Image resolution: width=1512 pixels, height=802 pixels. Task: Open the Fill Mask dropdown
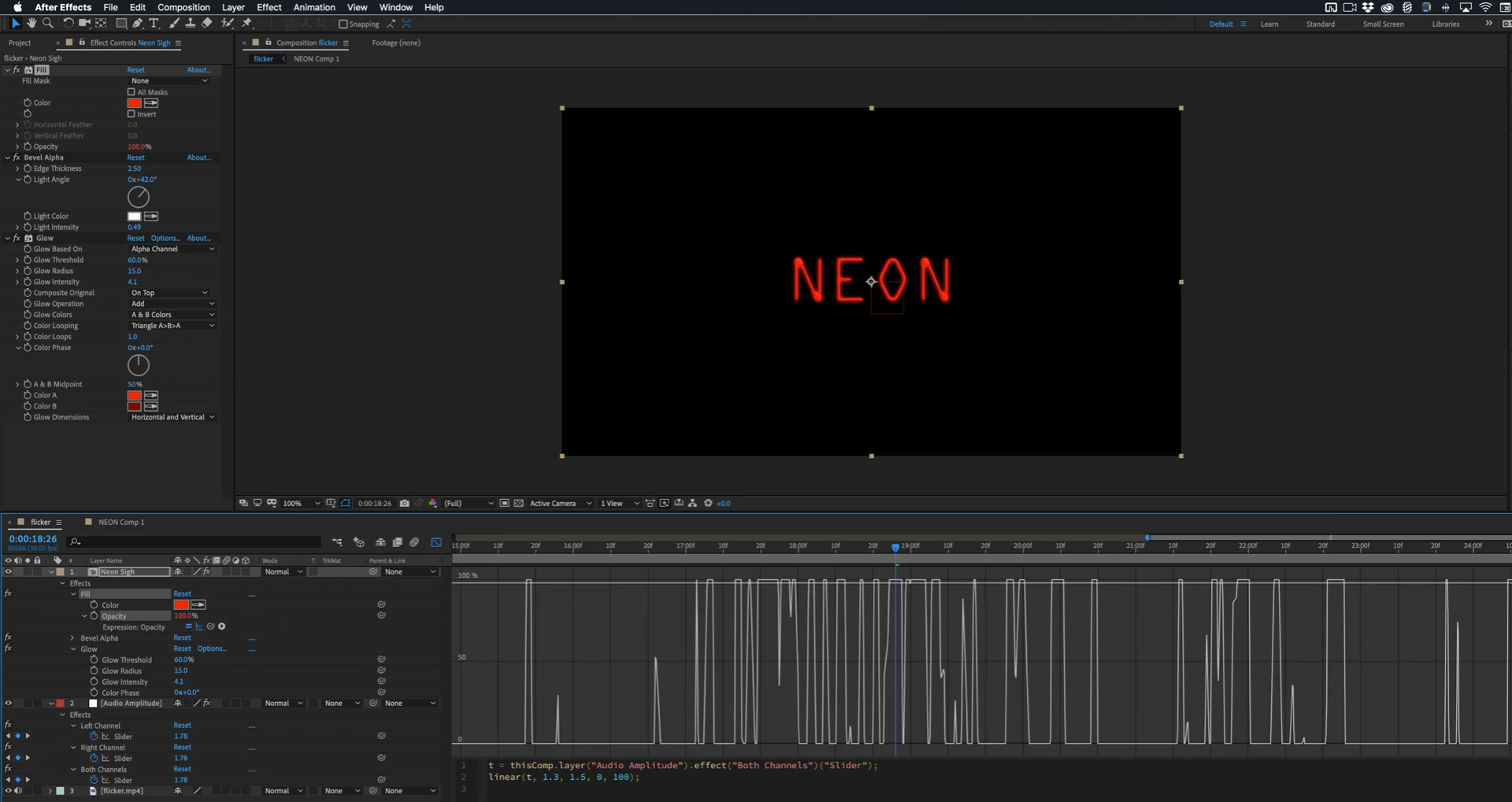pyautogui.click(x=169, y=81)
